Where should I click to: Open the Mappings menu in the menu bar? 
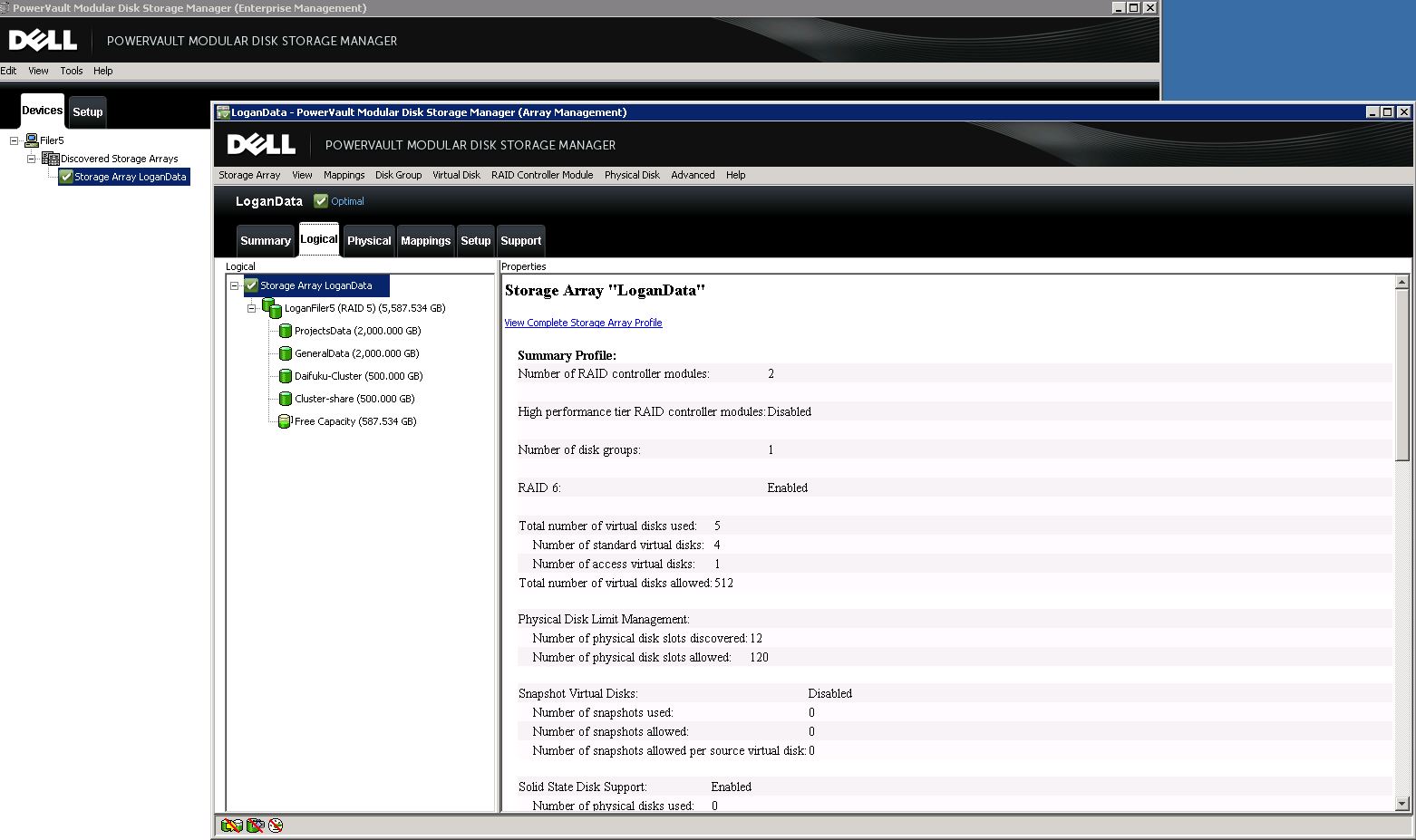click(x=344, y=175)
